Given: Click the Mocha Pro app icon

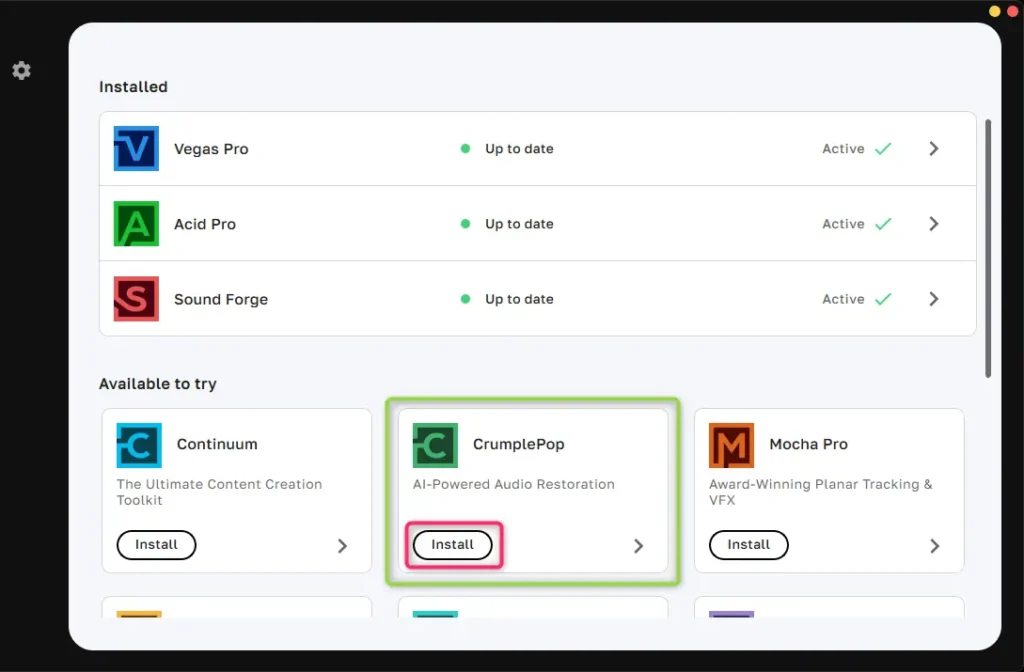Looking at the screenshot, I should coord(731,445).
